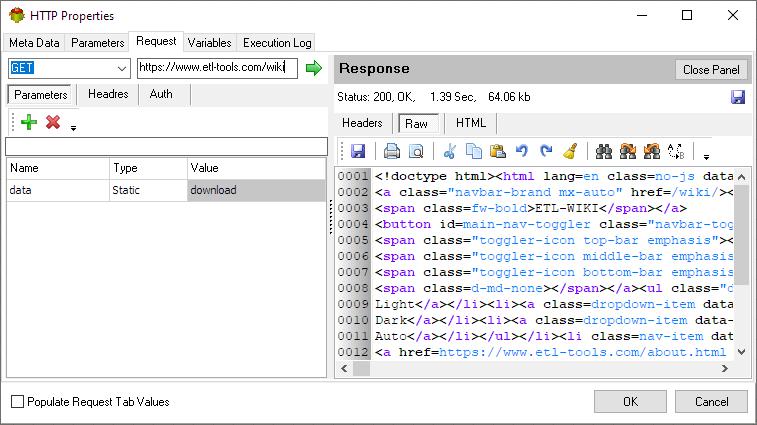Confirm with the OK button
This screenshot has height=425, width=757.
[630, 401]
